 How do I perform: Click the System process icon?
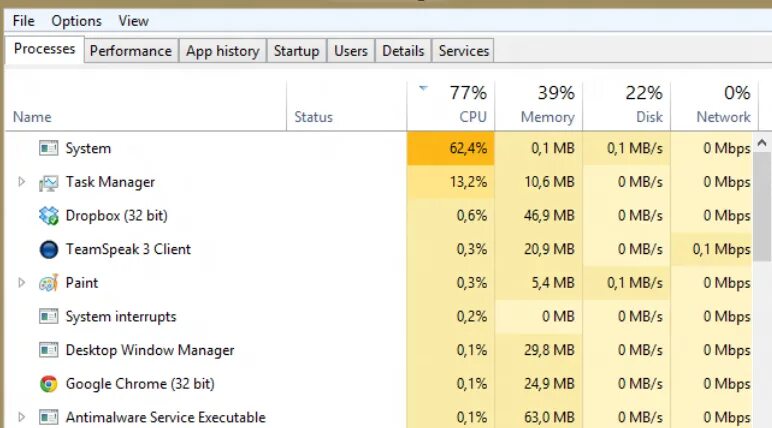coord(48,148)
